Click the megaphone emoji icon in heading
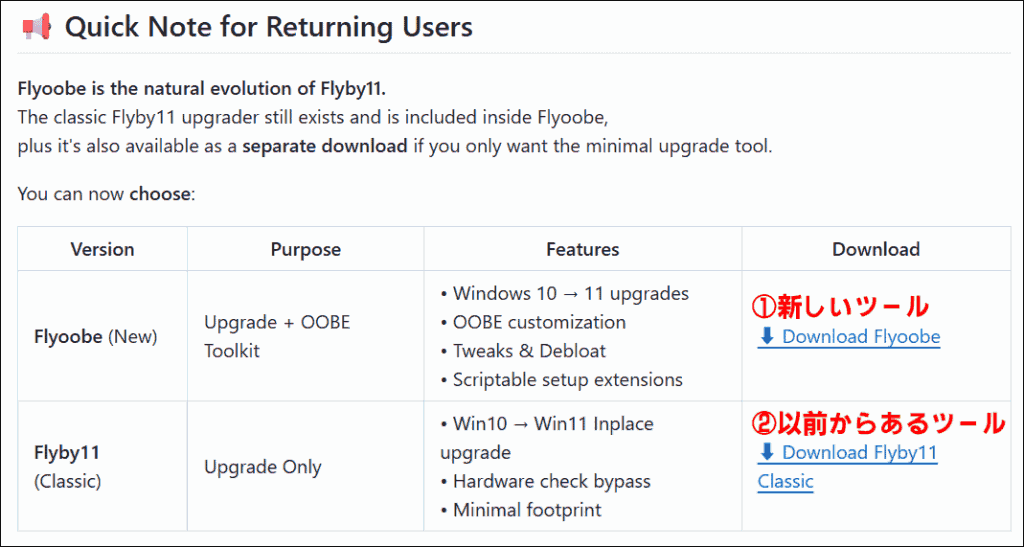Image resolution: width=1024 pixels, height=547 pixels. [35, 27]
